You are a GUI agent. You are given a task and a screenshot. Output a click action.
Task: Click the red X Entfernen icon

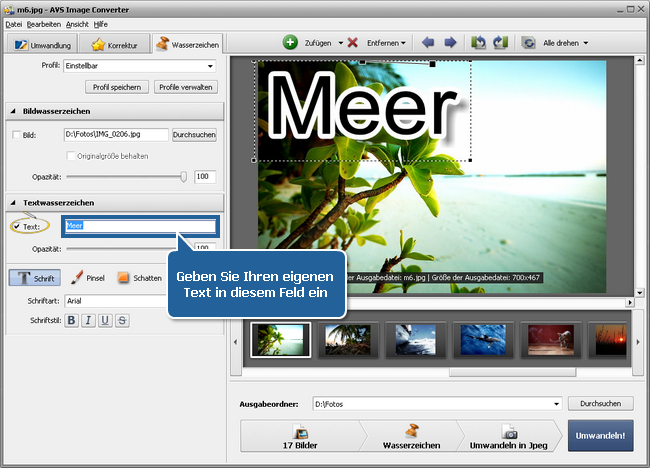(x=353, y=42)
